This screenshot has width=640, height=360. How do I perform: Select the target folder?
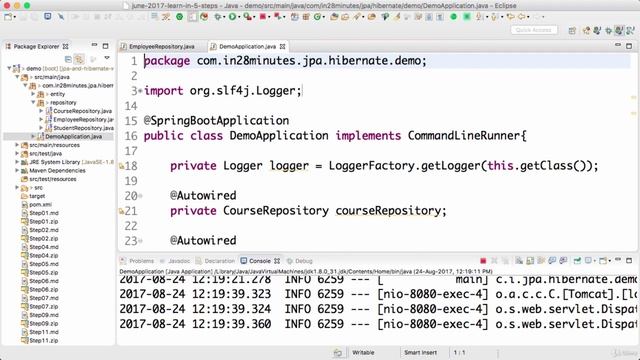coord(37,196)
